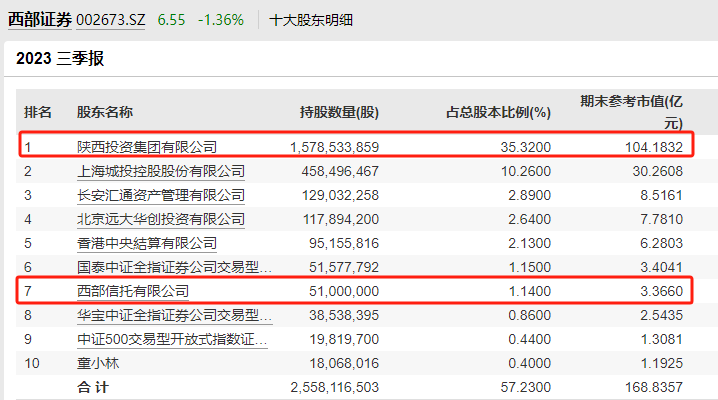Select share count 51,000,000
The image size is (718, 400).
[344, 291]
